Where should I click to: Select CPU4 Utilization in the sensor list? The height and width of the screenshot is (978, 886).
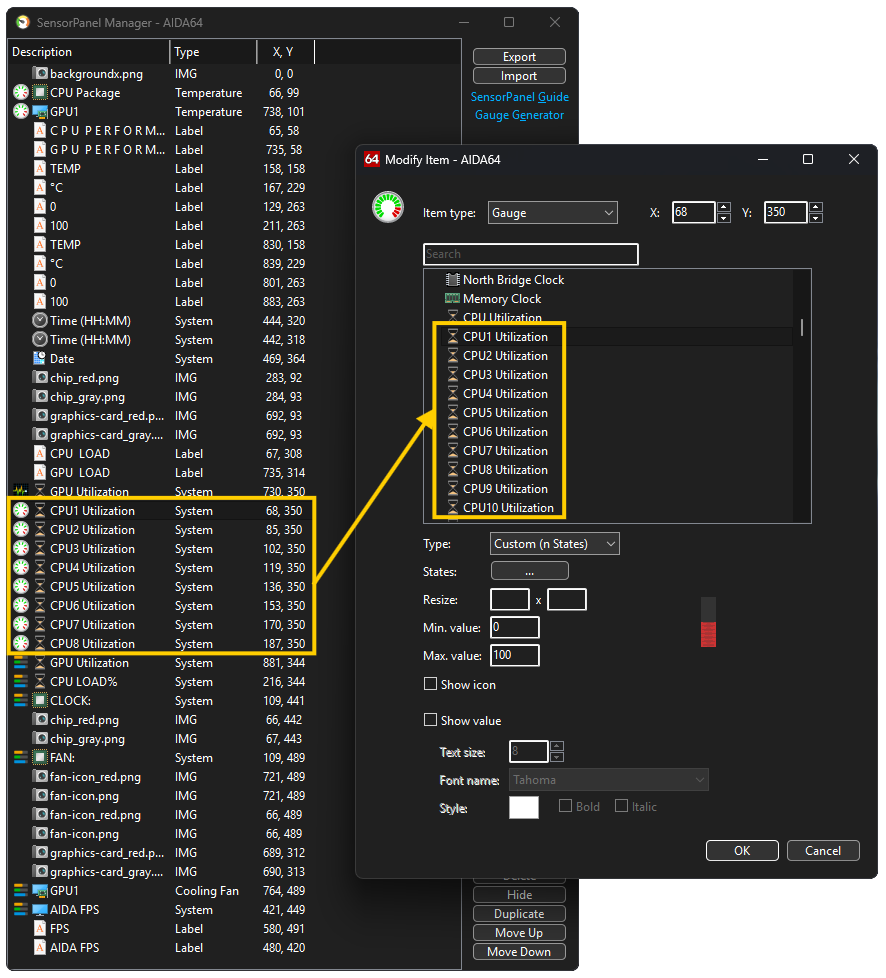[505, 394]
